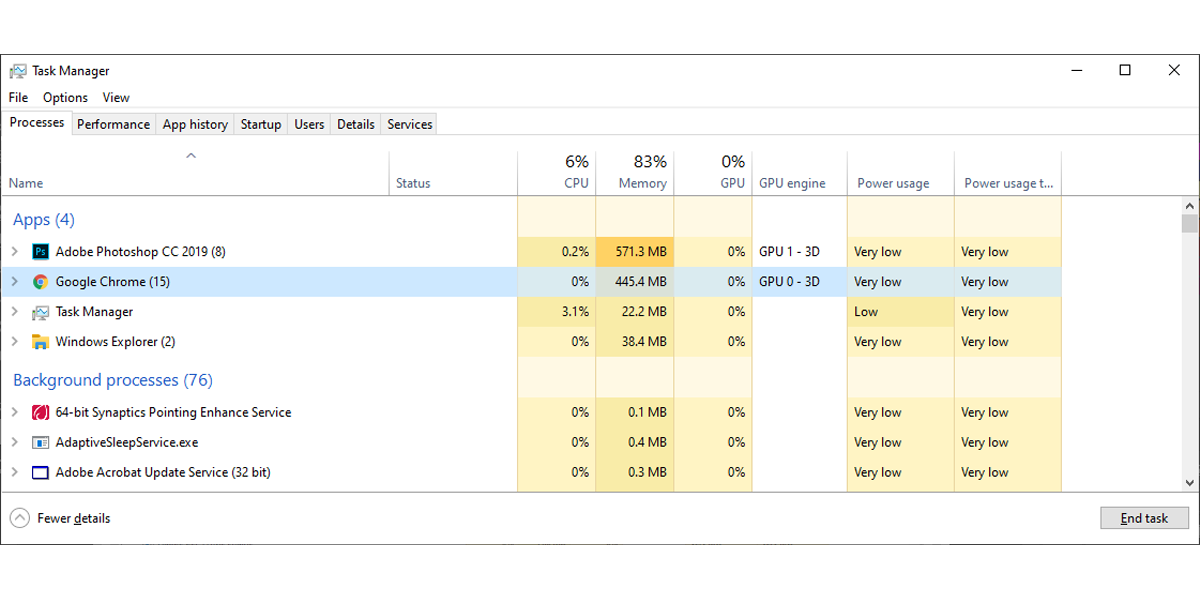Expand the Windows Explorer process group
The width and height of the screenshot is (1200, 600).
(x=14, y=342)
